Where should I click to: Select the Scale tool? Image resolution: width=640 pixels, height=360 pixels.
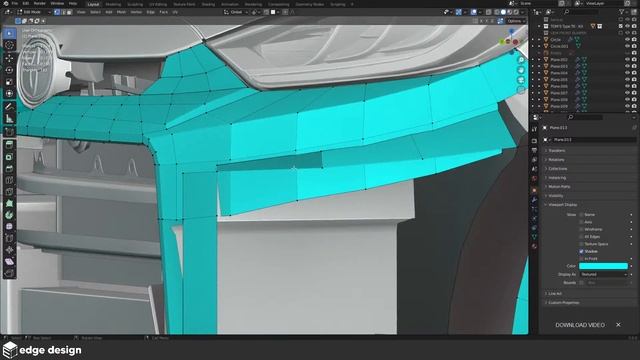[x=9, y=82]
